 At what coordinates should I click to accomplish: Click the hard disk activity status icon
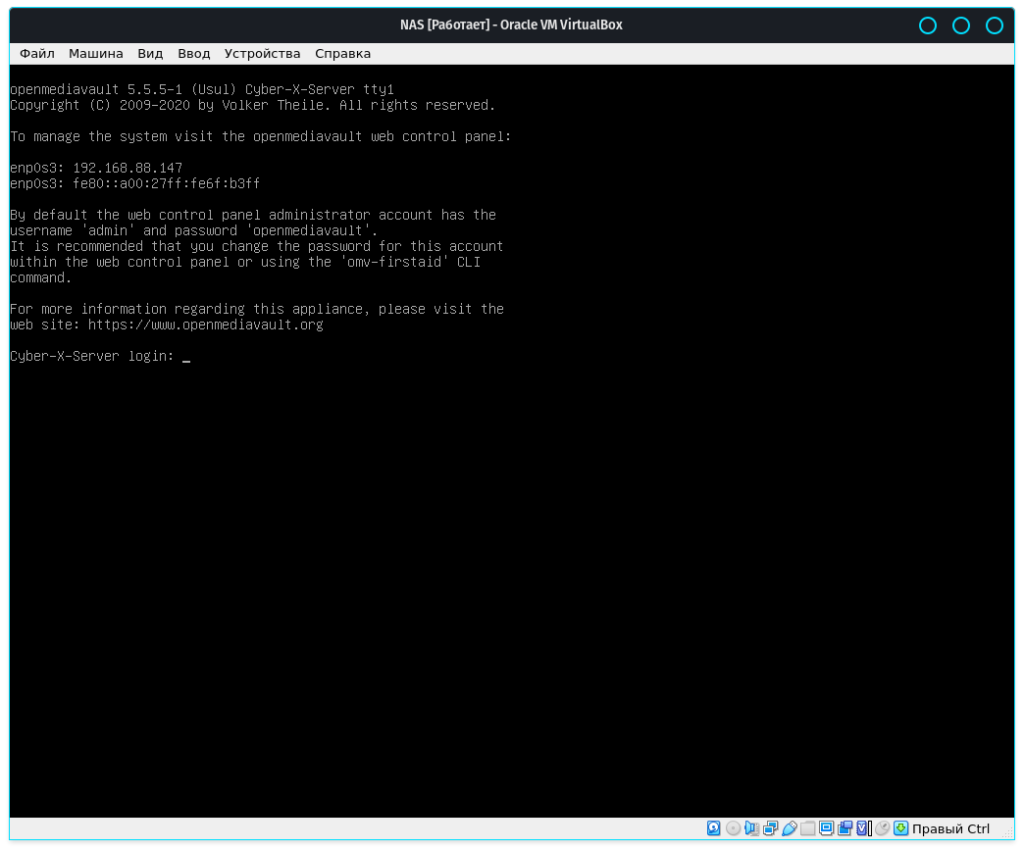click(x=713, y=828)
